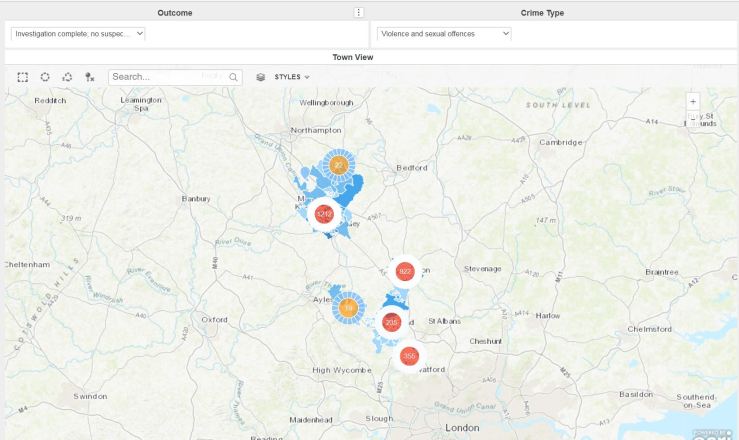Open the Outcome panel options menu
The width and height of the screenshot is (739, 440).
pos(359,12)
